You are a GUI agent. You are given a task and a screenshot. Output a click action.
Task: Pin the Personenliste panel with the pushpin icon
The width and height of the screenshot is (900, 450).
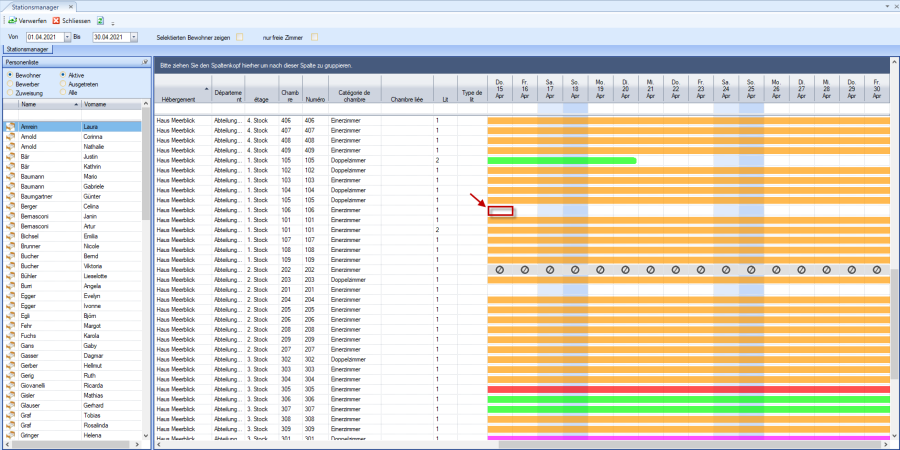tap(145, 62)
